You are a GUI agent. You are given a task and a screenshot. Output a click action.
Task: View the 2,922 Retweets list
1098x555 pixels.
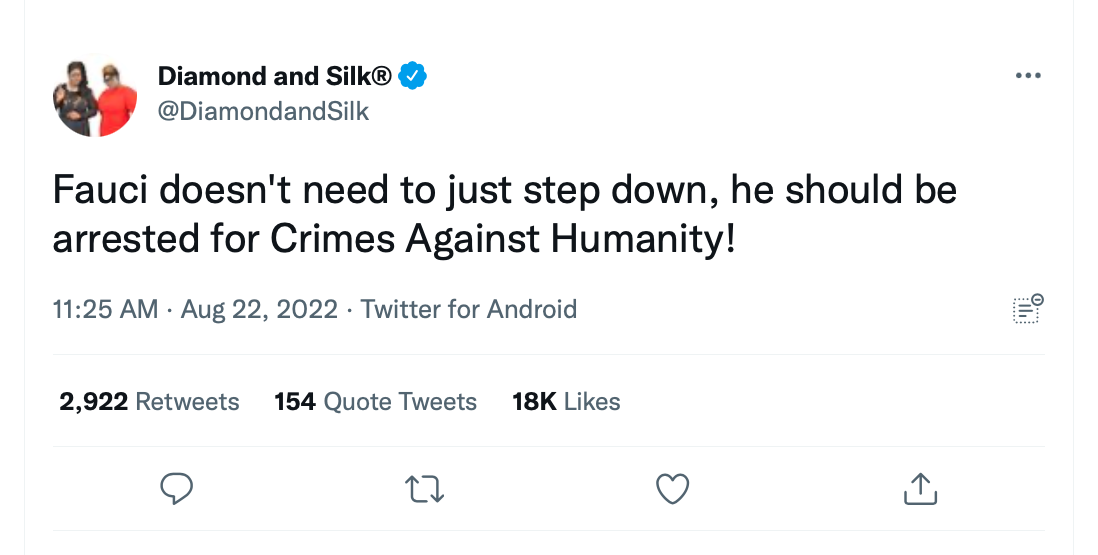coord(149,402)
